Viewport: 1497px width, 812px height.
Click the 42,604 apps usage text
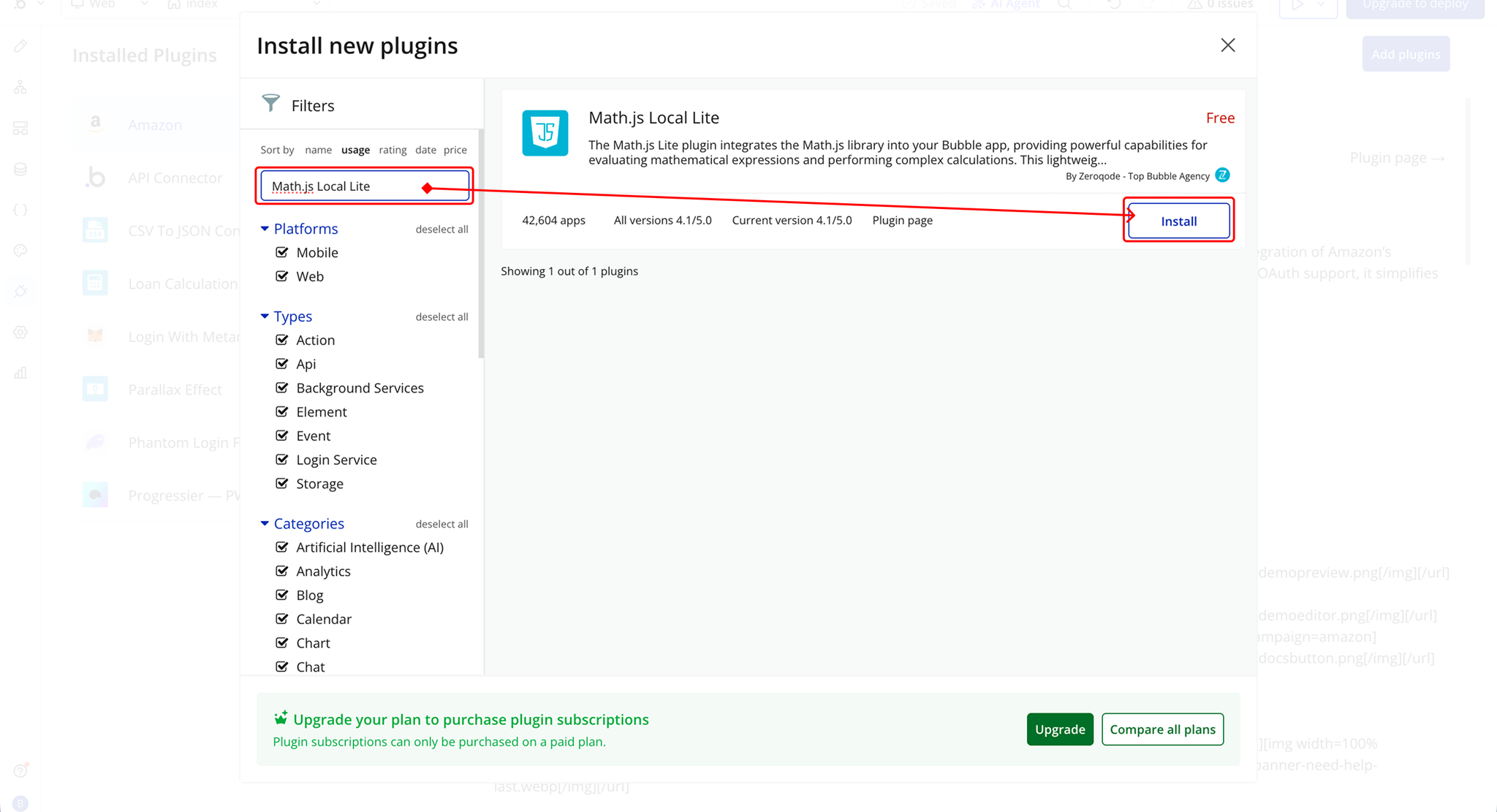click(553, 220)
